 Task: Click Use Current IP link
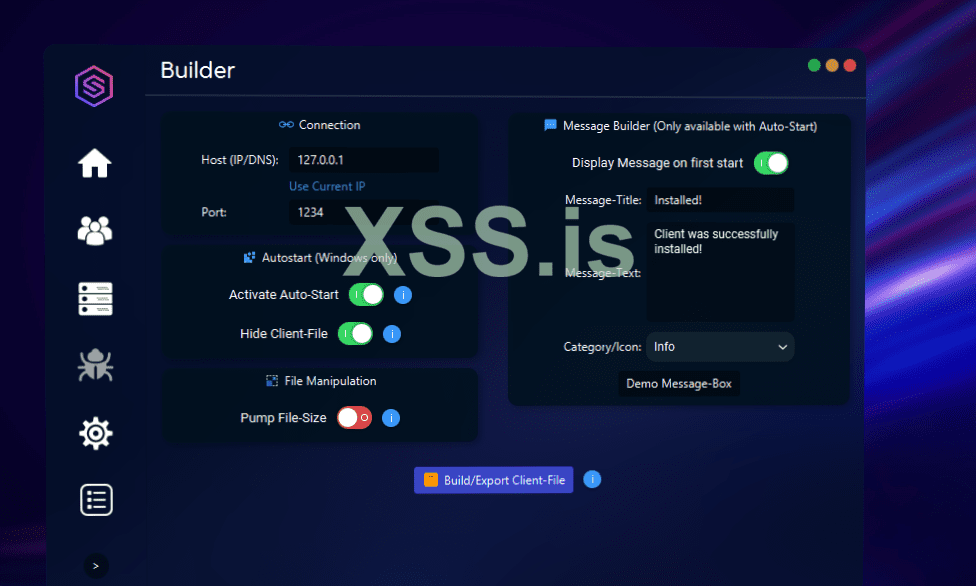327,186
